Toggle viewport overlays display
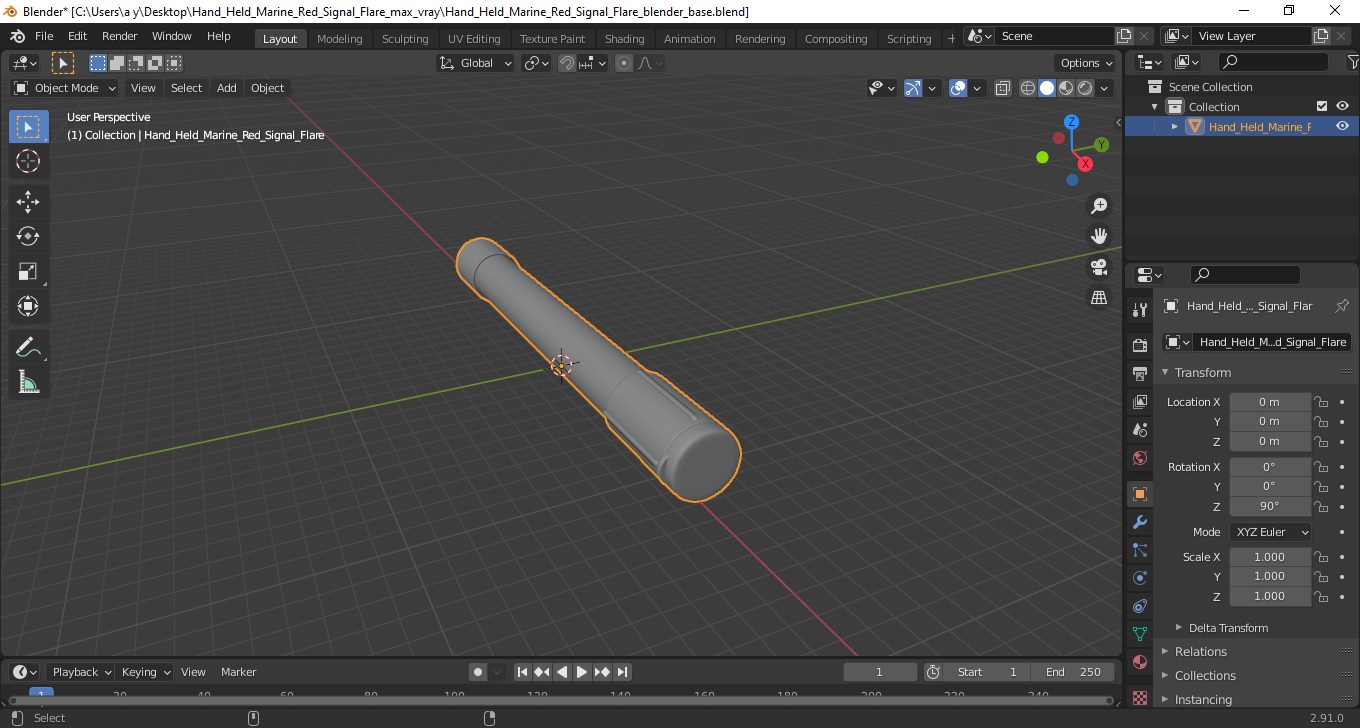1360x728 pixels. pos(958,88)
